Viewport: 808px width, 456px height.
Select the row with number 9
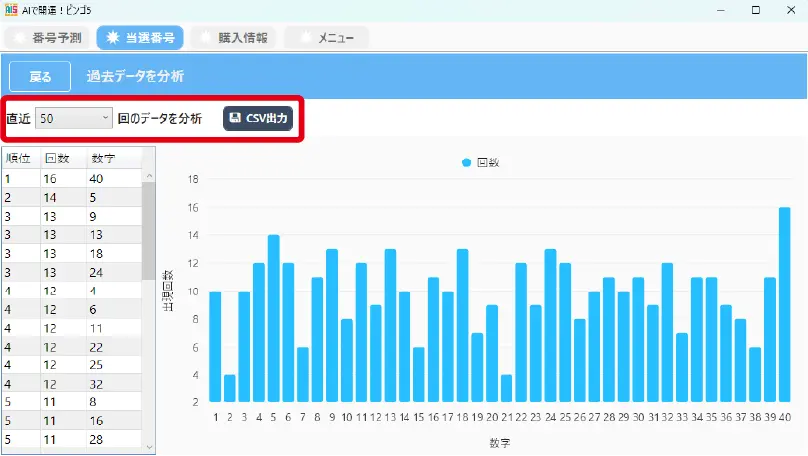coord(72,216)
